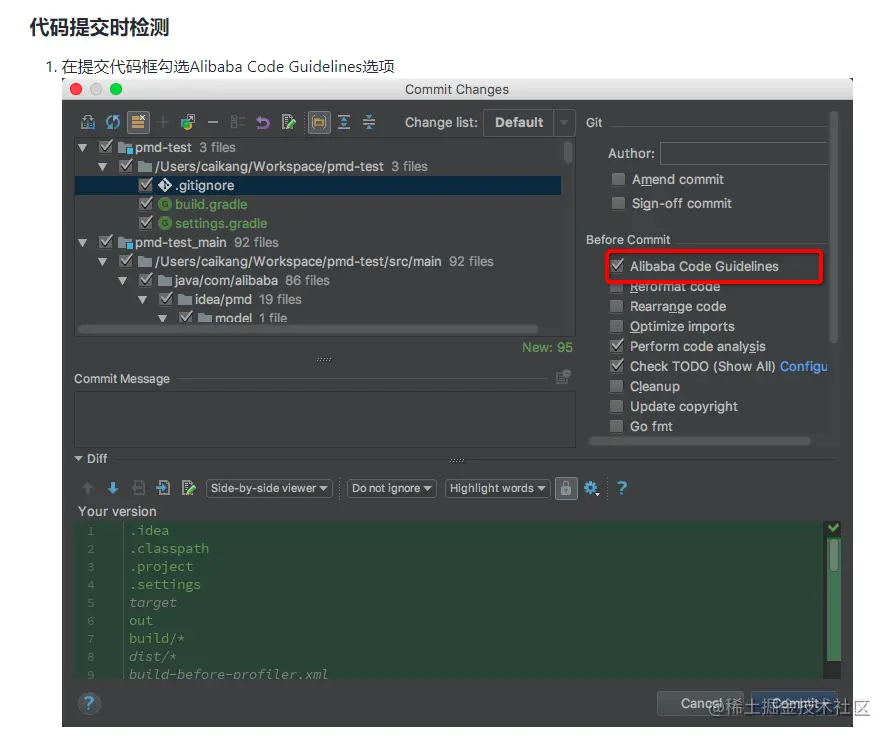Uncheck the build.gradle file checkbox

(146, 204)
